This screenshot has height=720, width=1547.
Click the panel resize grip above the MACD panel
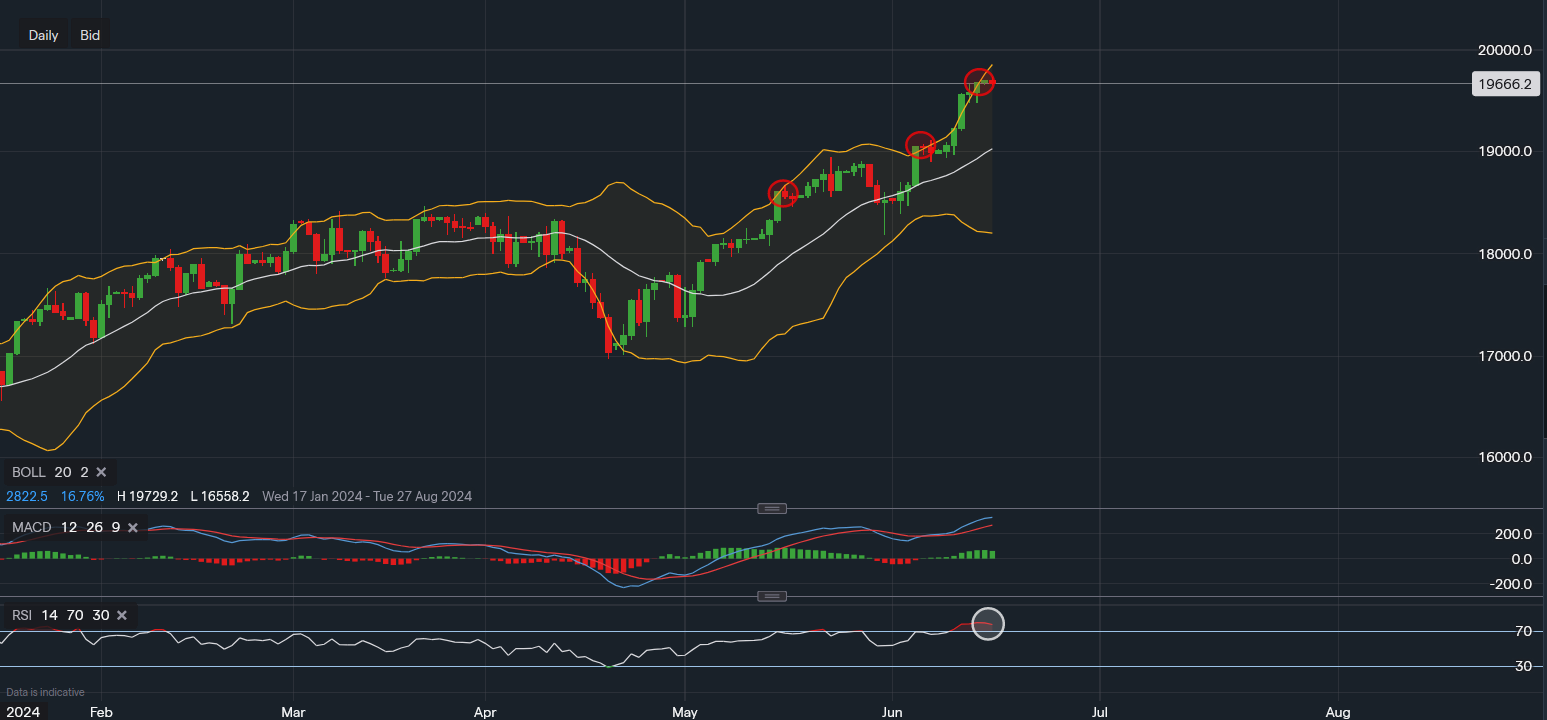point(771,508)
